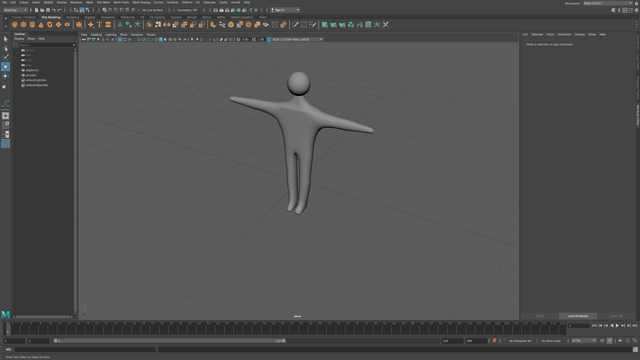Open the Symmetry Off dropdown
Viewport: 640px width, 360px height.
tap(188, 10)
